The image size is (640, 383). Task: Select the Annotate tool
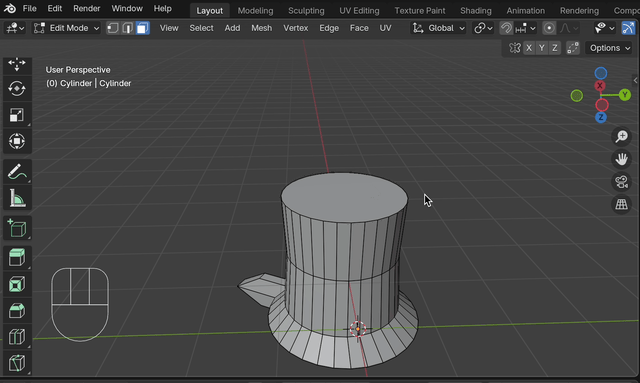coord(17,172)
